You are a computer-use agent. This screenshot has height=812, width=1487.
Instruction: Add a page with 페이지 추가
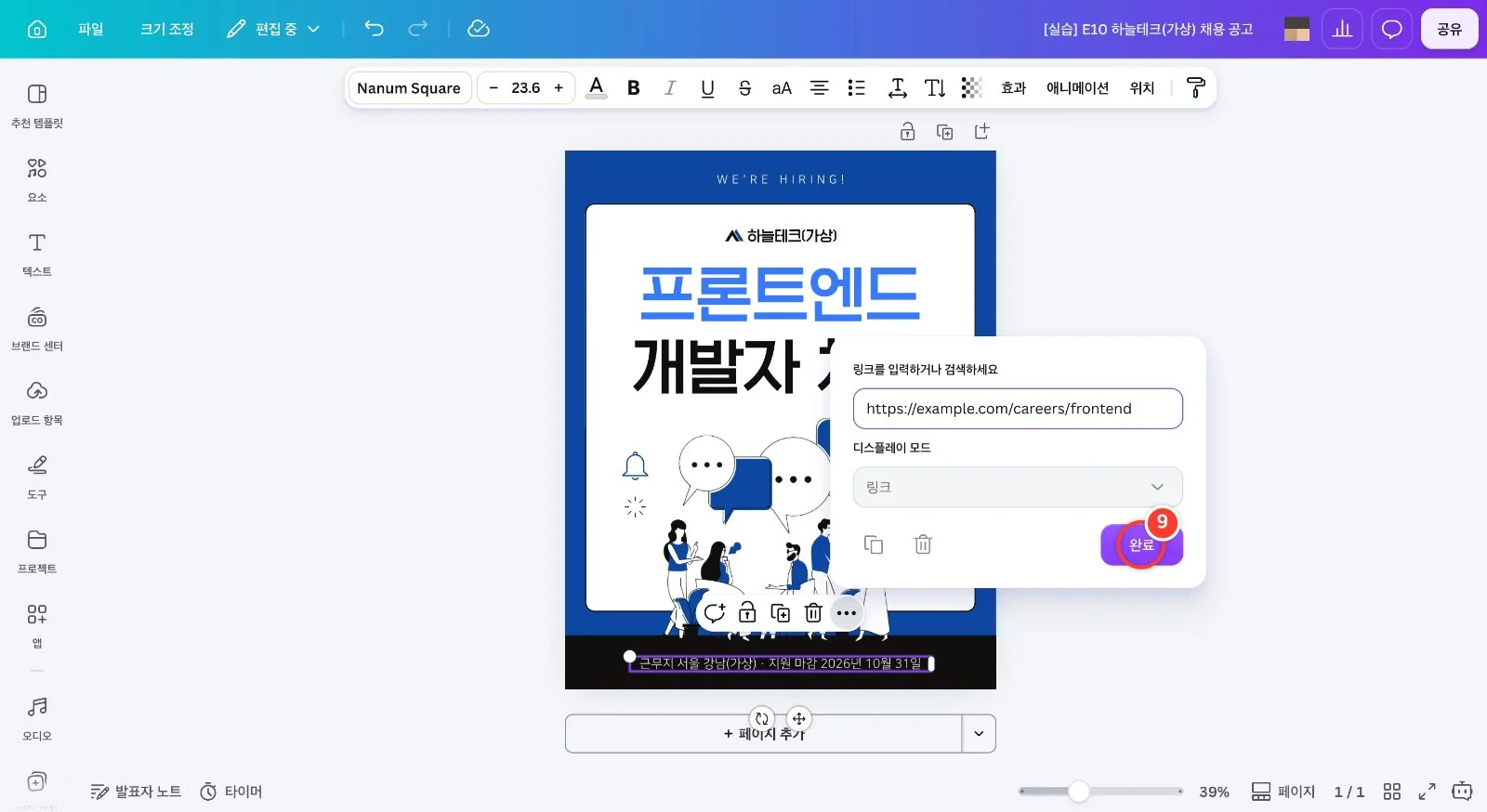[x=764, y=733]
